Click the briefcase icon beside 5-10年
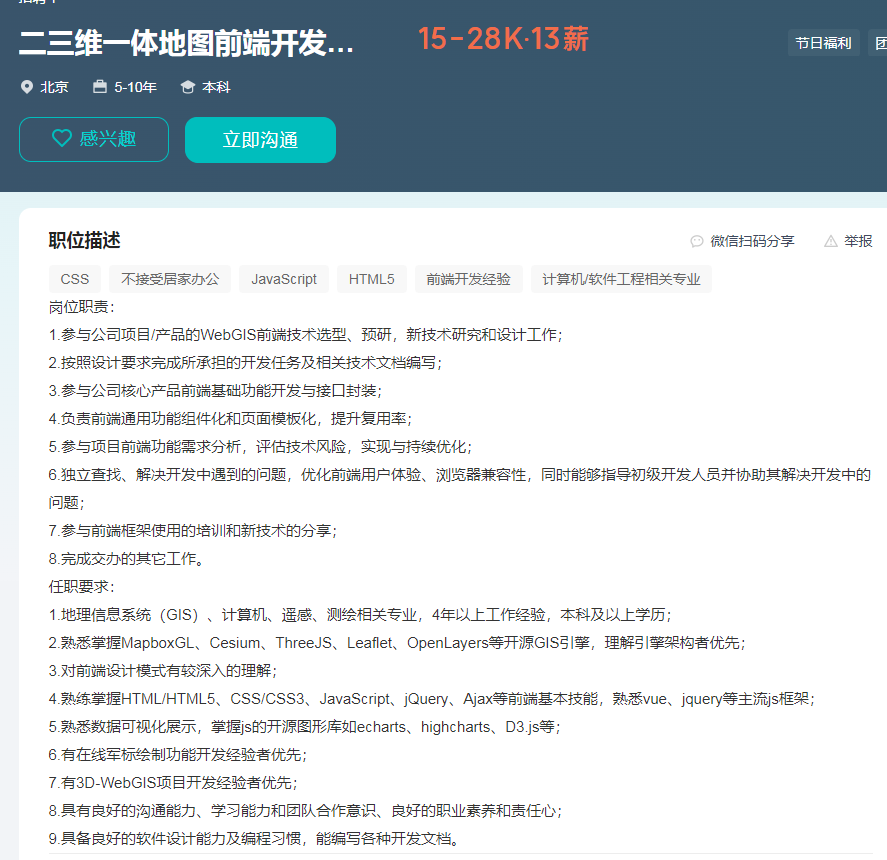 pos(100,87)
